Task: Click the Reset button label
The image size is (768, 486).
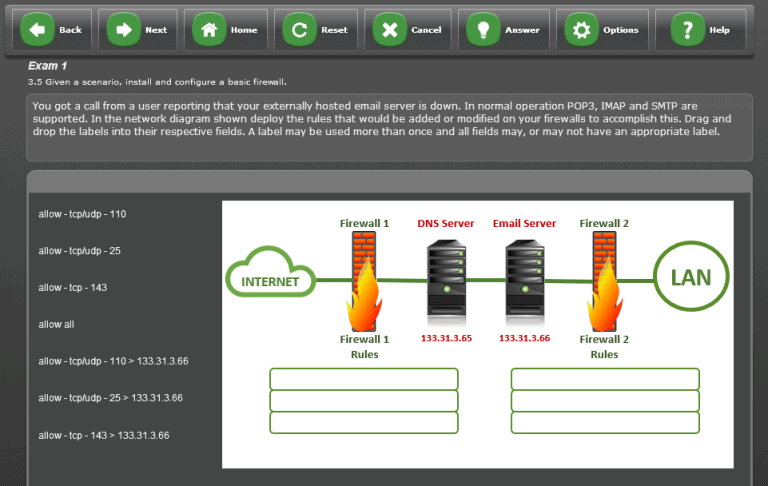Action: pyautogui.click(x=335, y=30)
